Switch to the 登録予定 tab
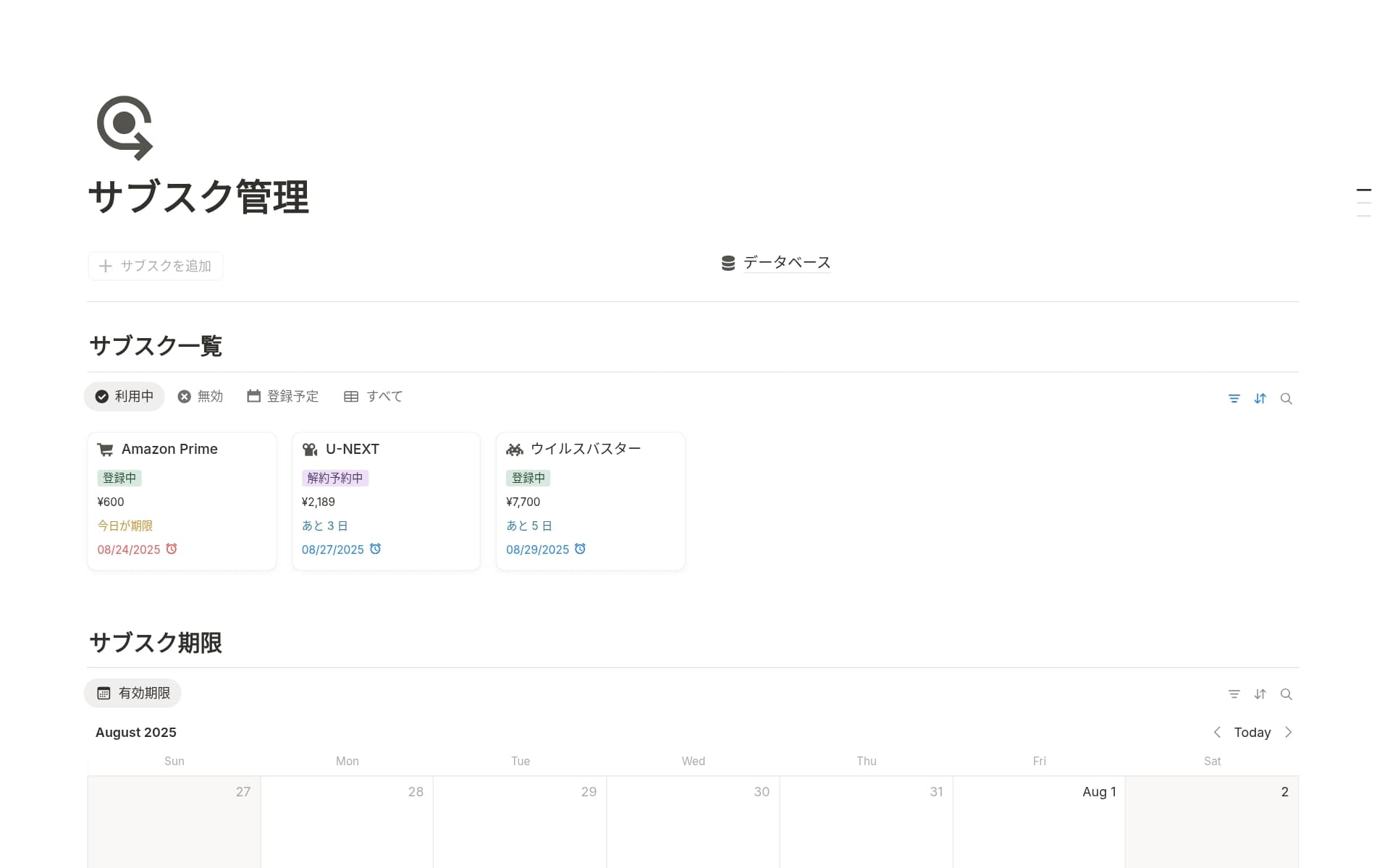 pos(282,396)
